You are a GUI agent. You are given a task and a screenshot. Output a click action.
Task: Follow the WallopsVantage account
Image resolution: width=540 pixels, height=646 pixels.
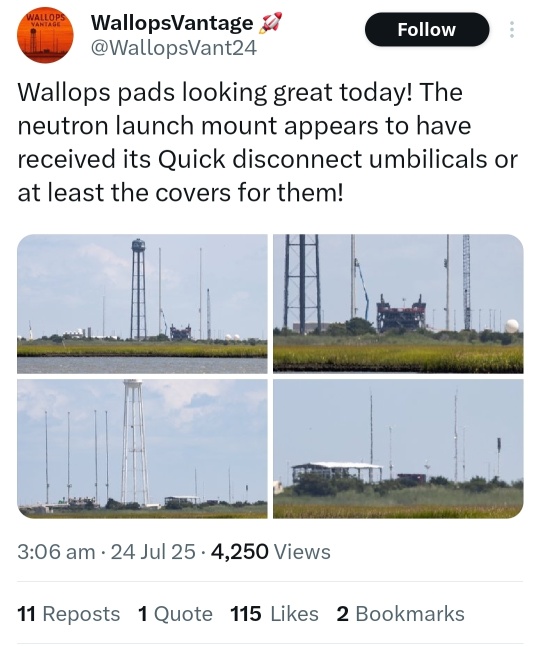click(x=427, y=30)
